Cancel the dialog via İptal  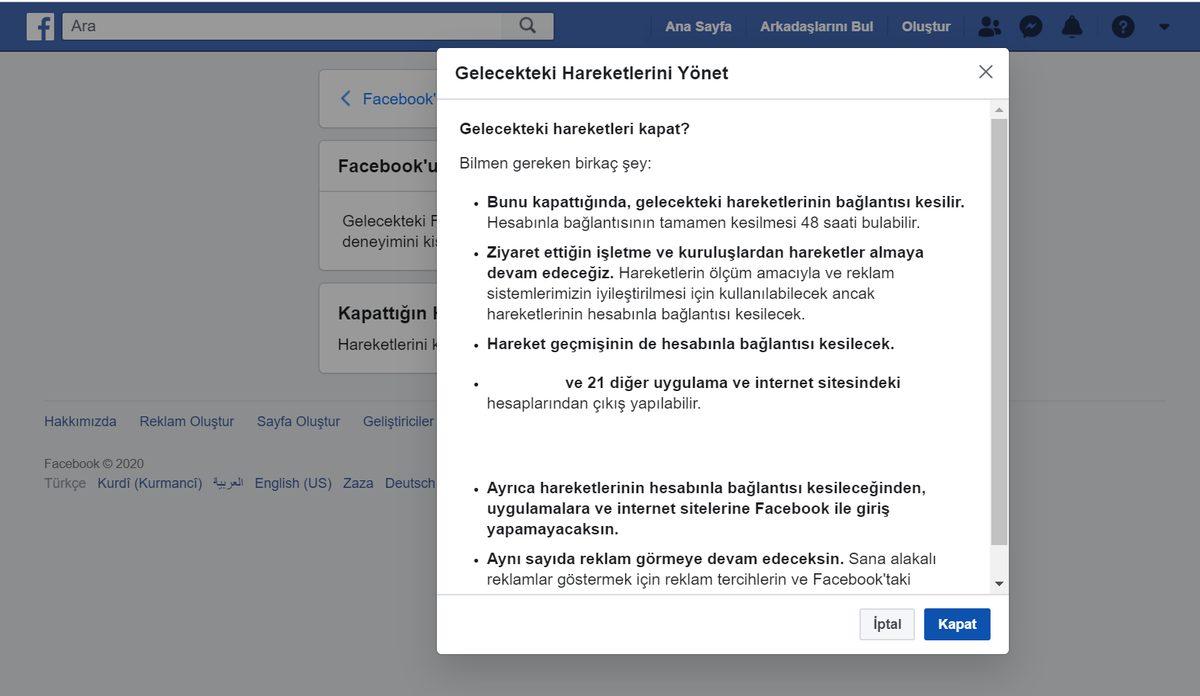[886, 623]
